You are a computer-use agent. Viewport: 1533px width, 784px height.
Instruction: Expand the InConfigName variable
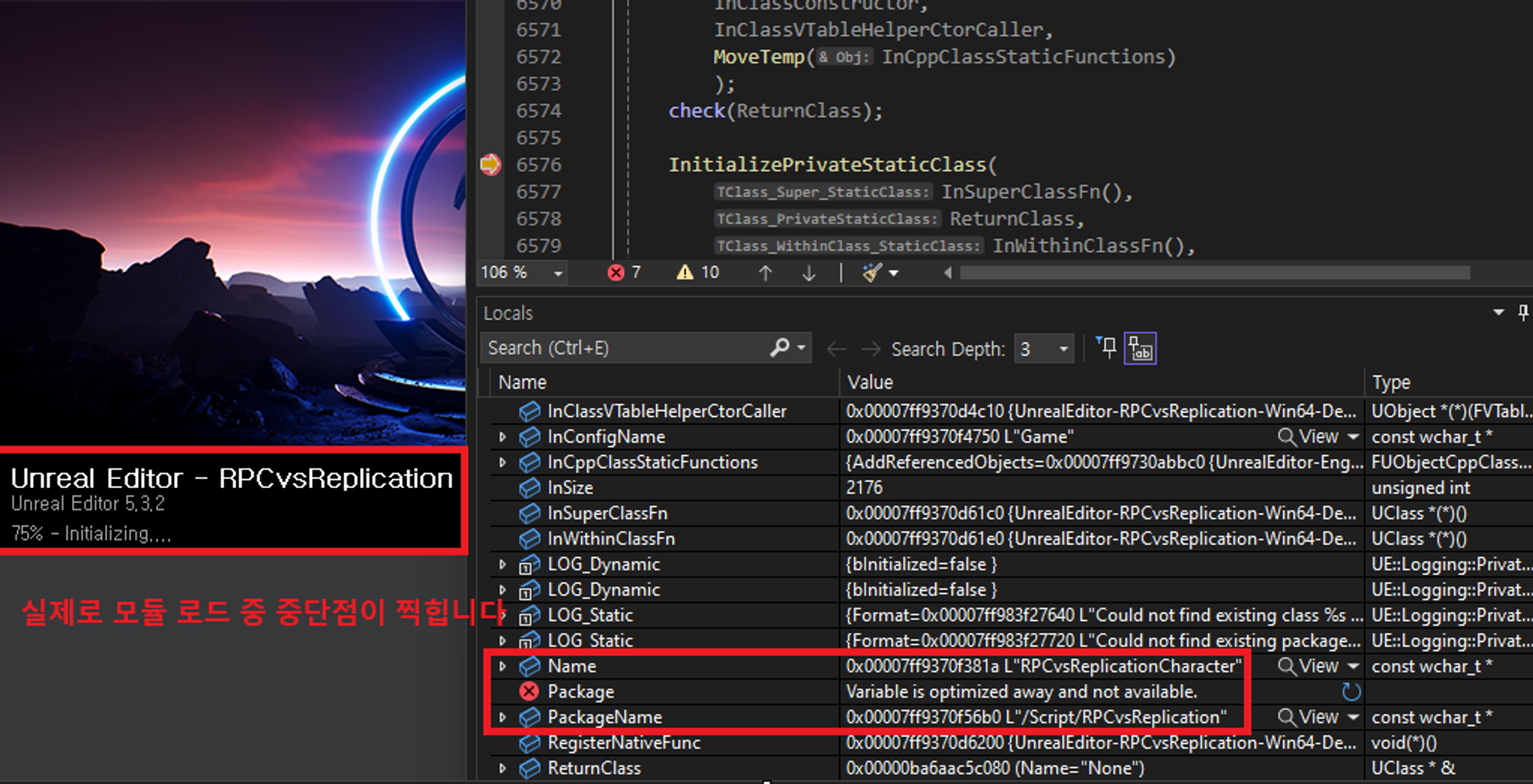(503, 437)
